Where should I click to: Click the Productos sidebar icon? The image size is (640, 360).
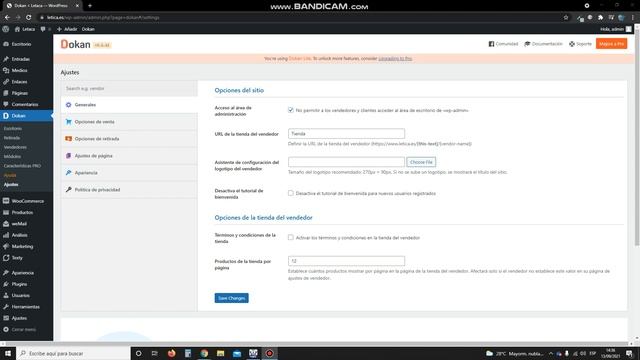[6, 213]
